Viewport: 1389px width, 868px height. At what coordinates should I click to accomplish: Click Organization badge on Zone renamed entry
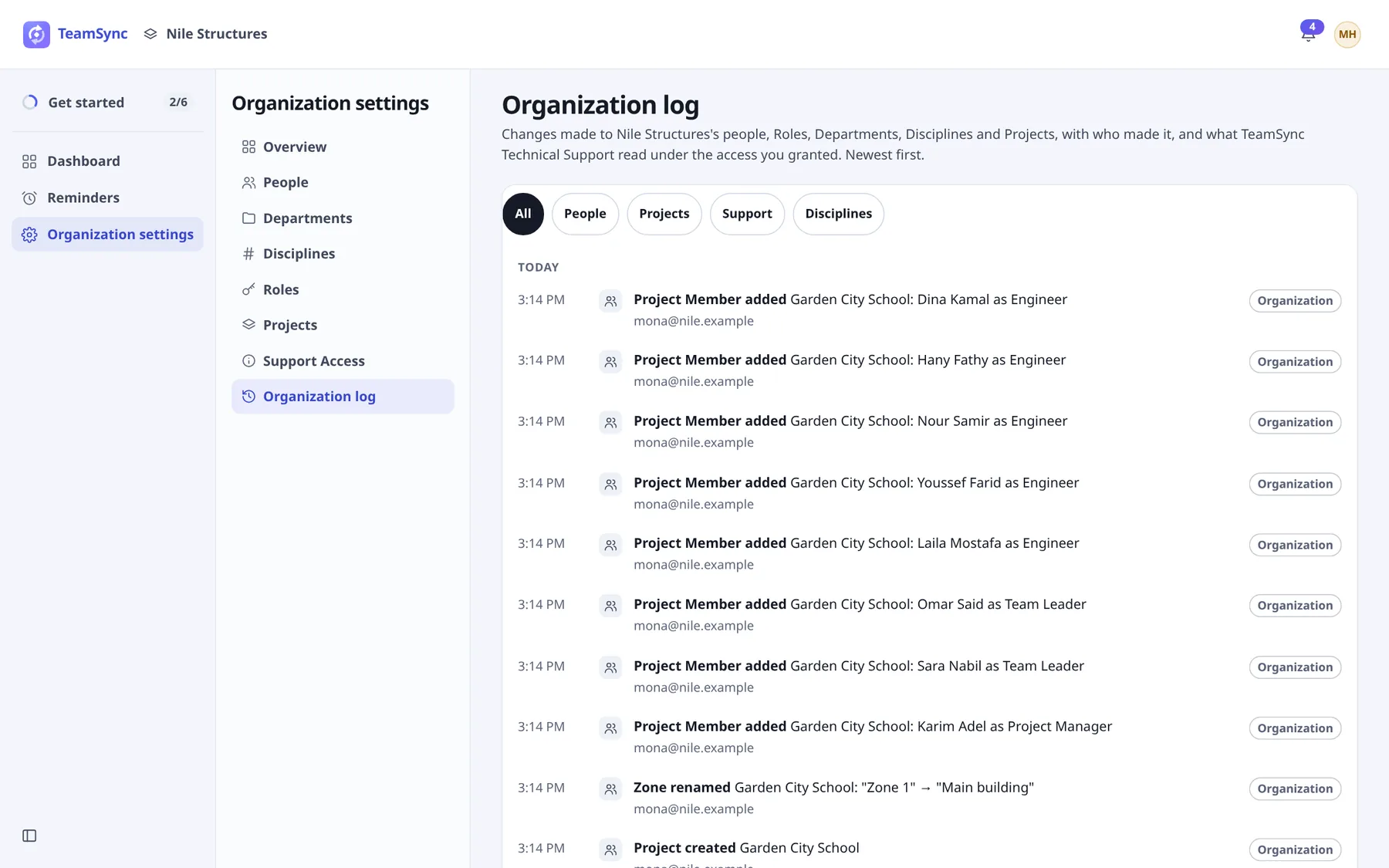click(1295, 789)
